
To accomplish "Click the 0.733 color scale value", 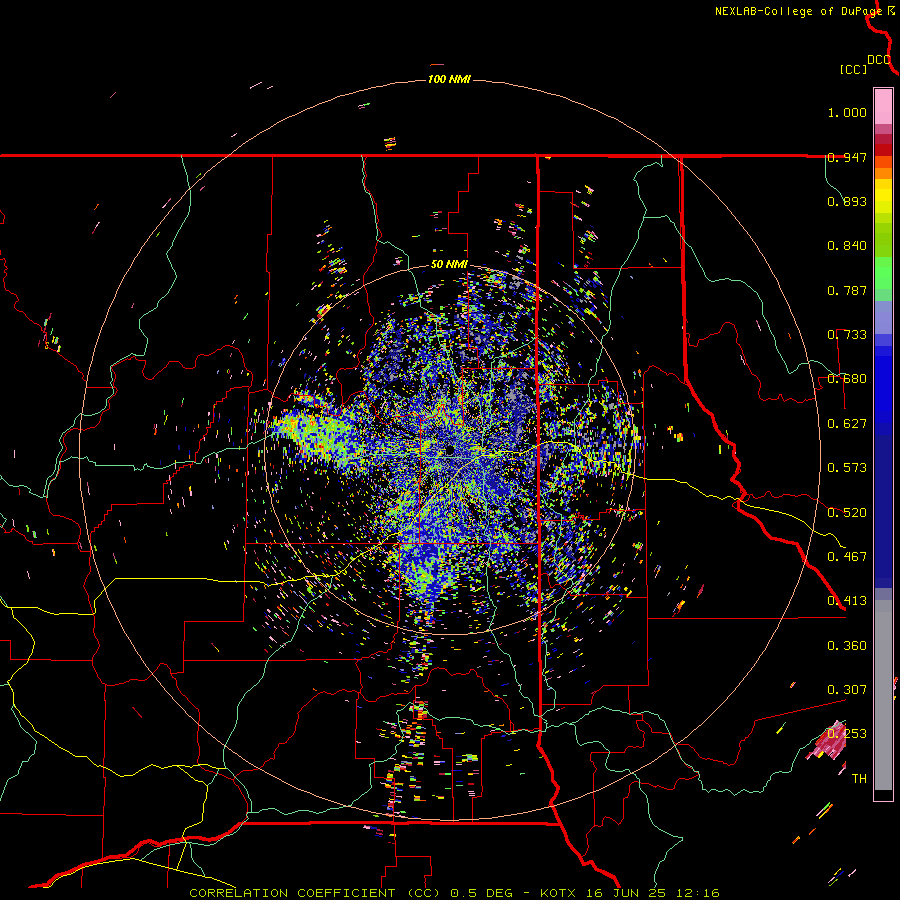I will point(847,335).
